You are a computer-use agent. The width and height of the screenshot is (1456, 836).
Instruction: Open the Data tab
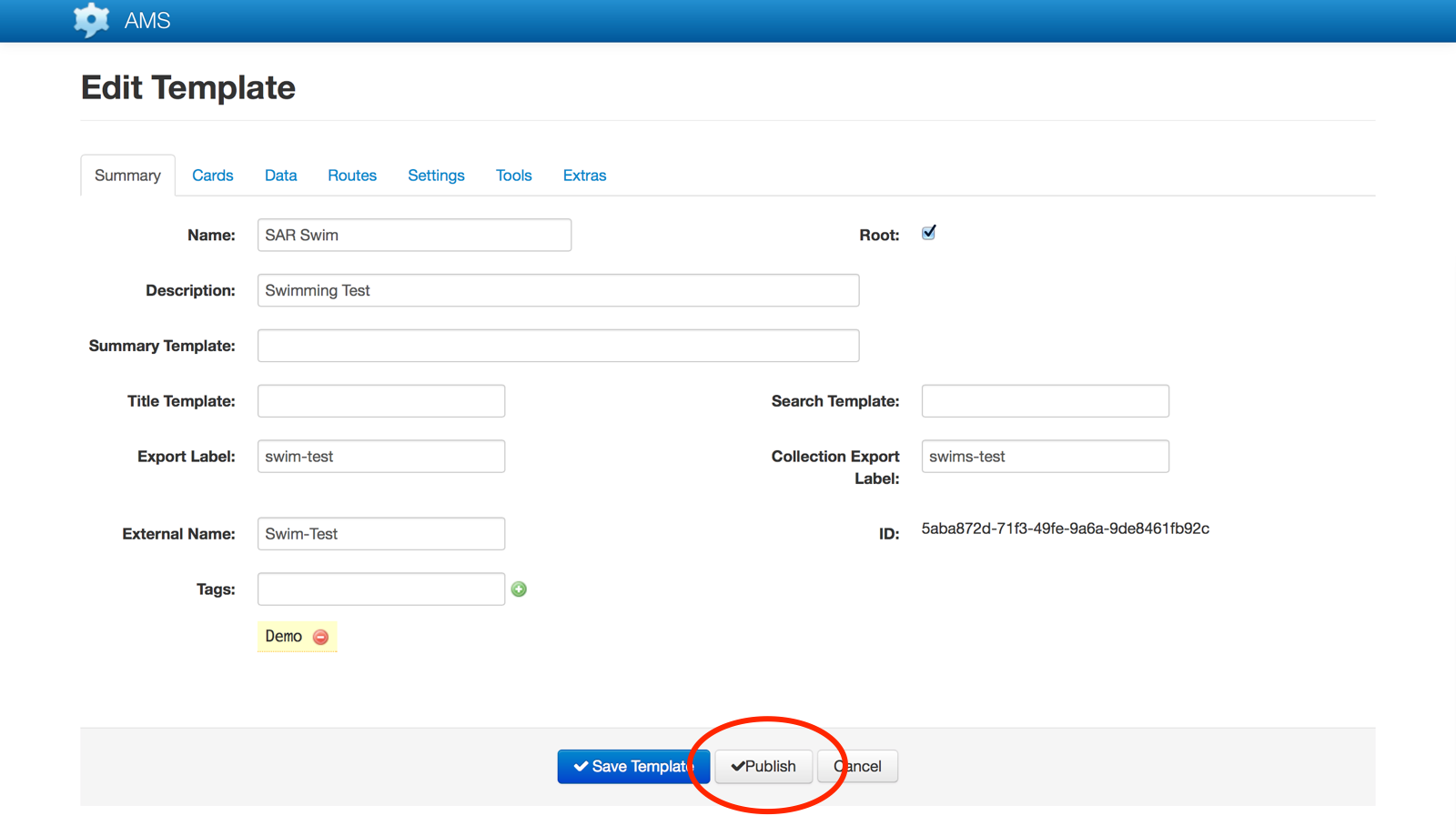point(281,176)
